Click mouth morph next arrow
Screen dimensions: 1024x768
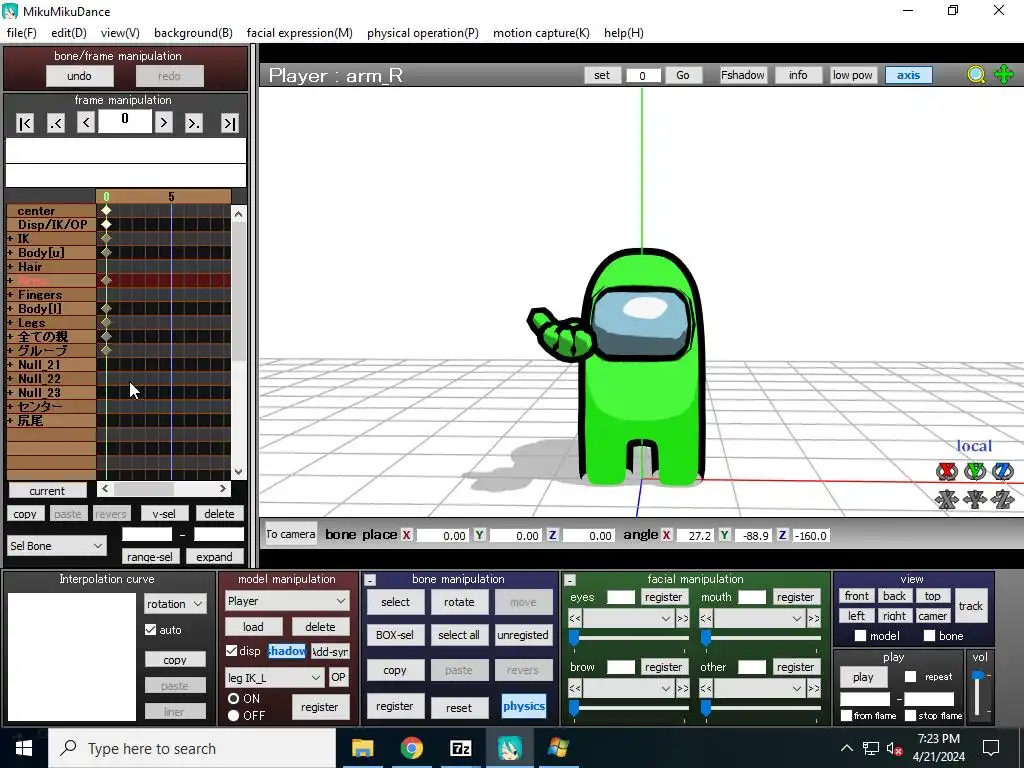point(814,618)
